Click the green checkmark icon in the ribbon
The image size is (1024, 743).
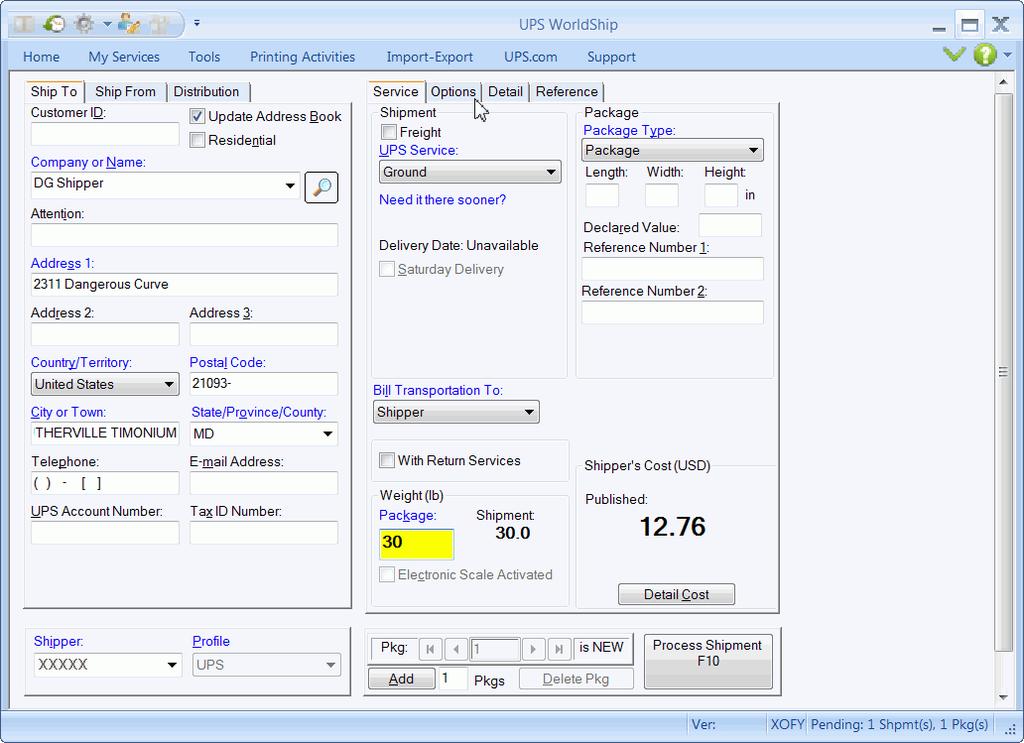954,54
